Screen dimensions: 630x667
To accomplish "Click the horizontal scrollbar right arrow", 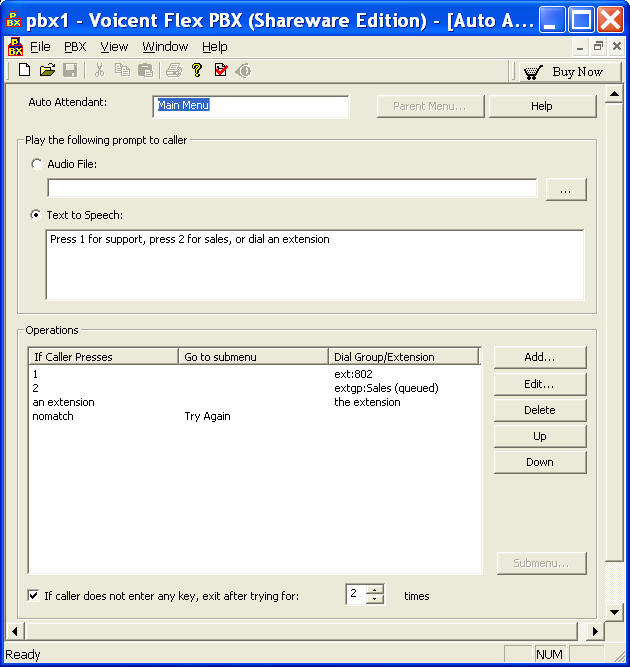I will pos(595,632).
